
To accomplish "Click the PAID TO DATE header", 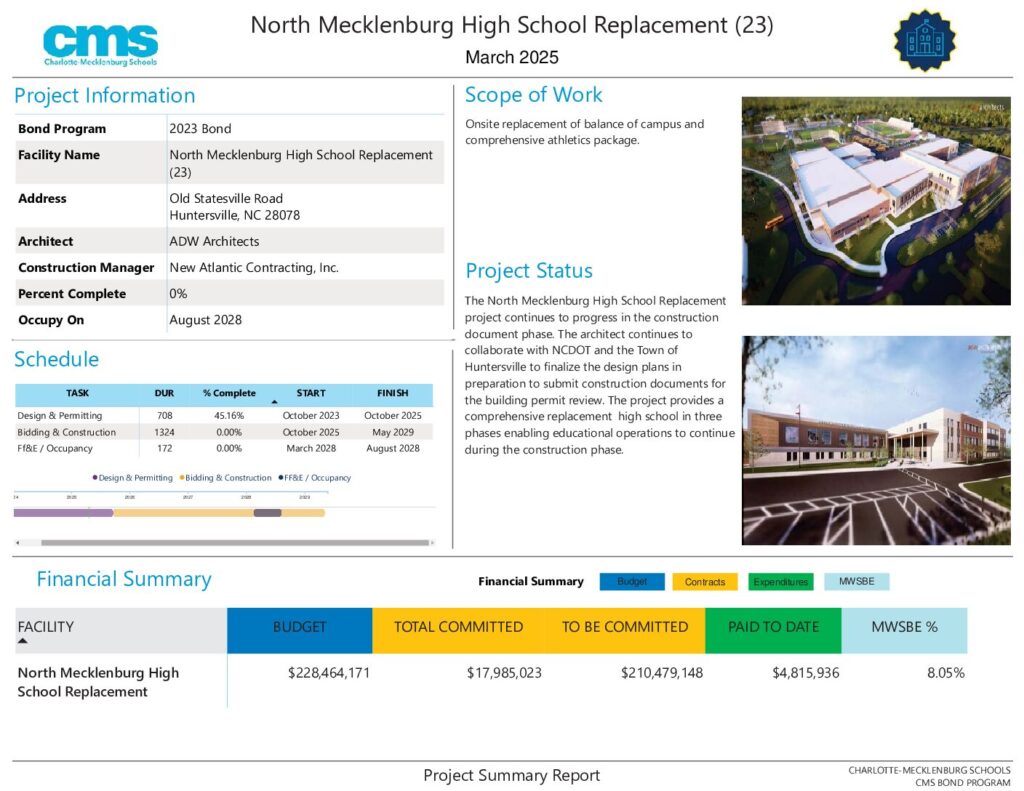I will [773, 630].
